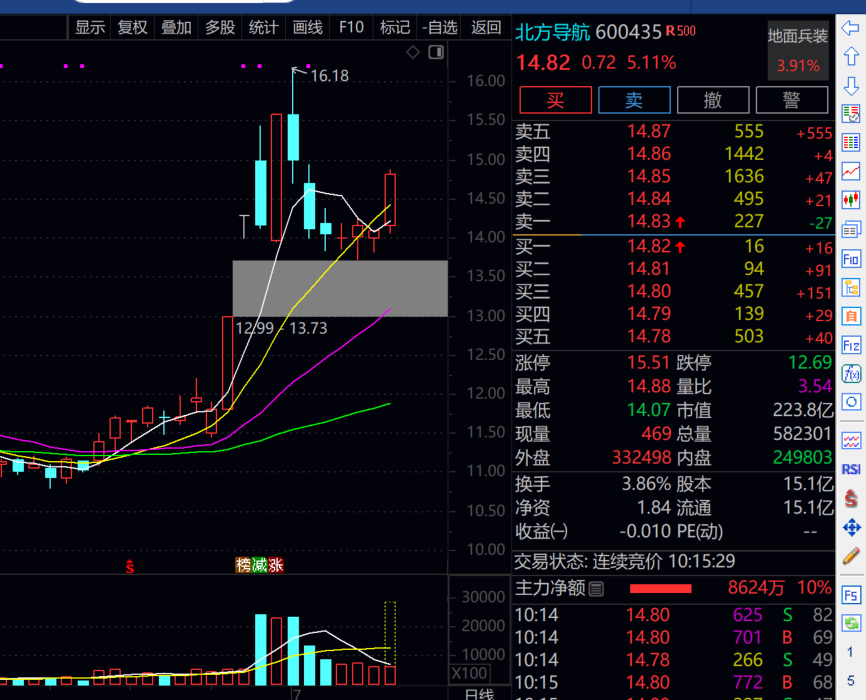
Task: Click the 警 alert button
Action: 791,100
